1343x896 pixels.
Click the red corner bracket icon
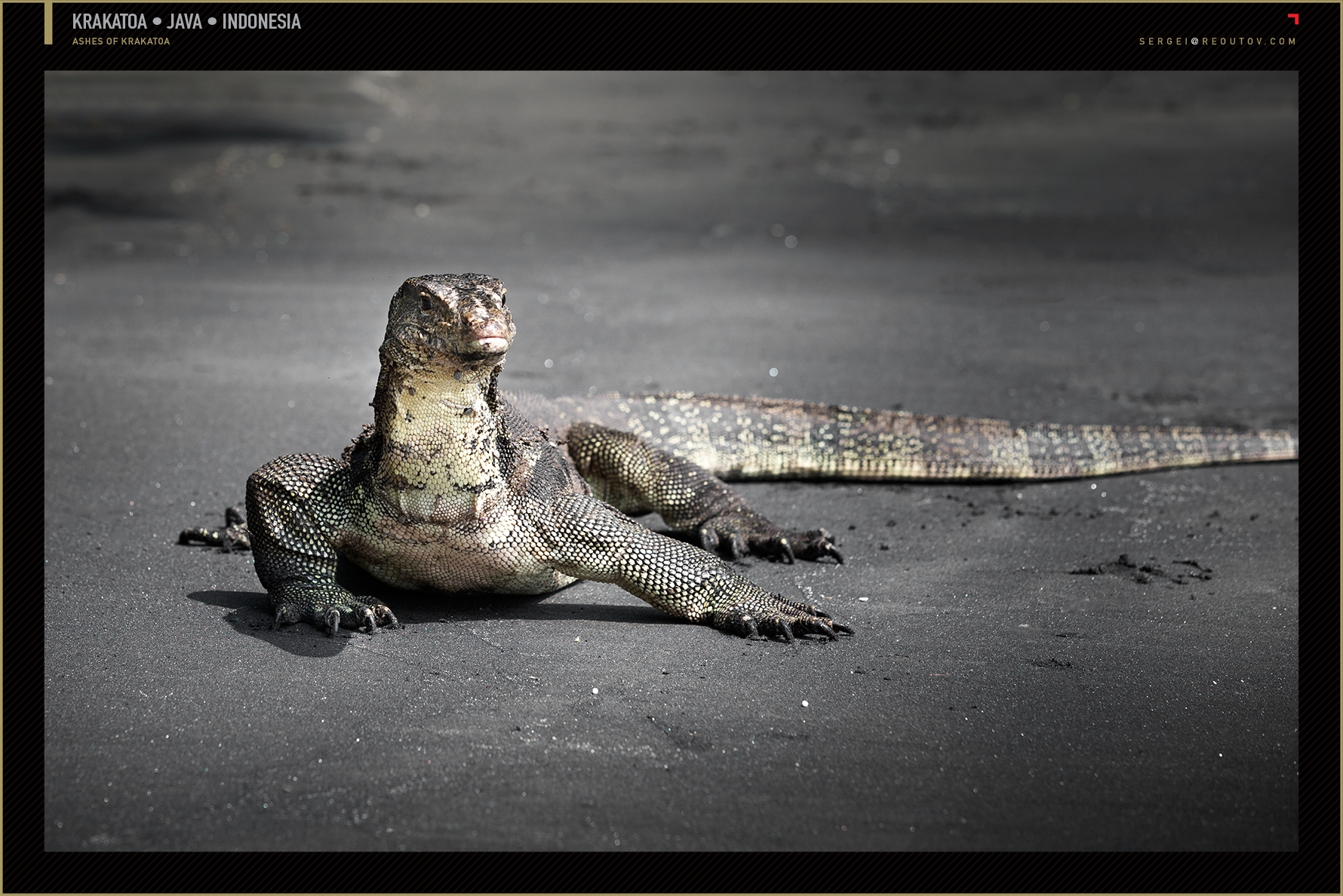click(1292, 19)
